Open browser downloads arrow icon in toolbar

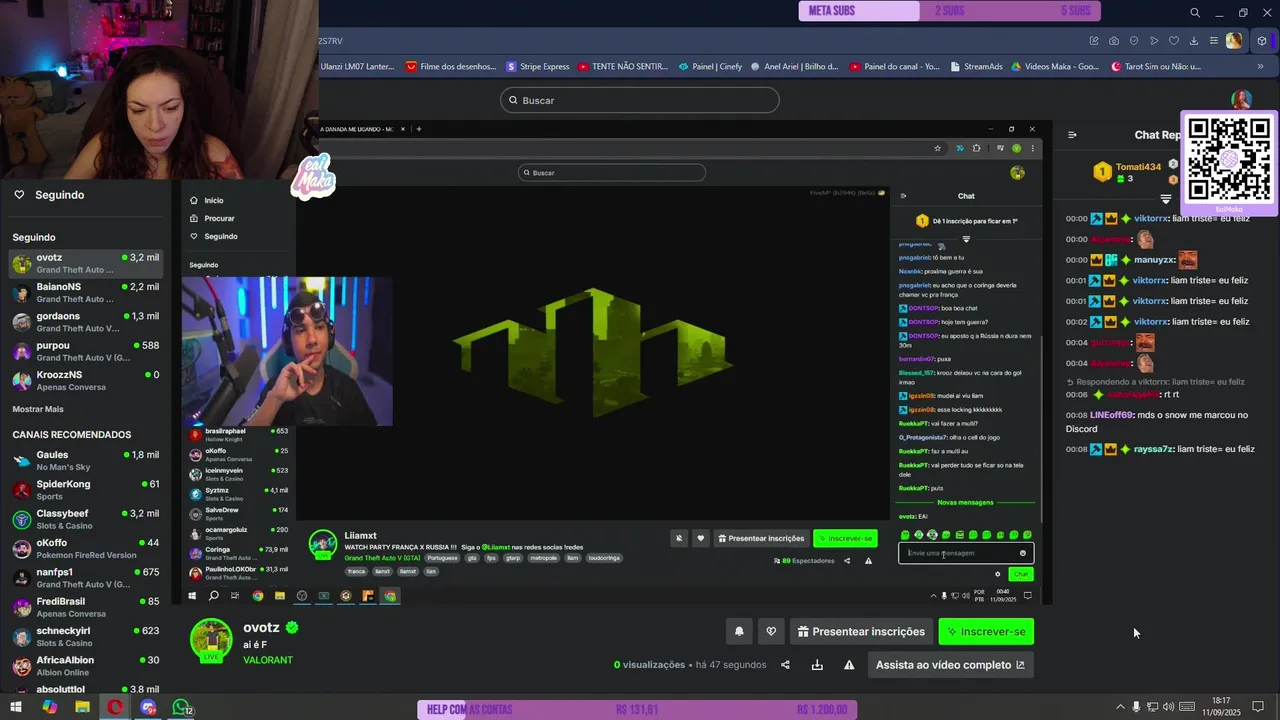pyautogui.click(x=1194, y=41)
